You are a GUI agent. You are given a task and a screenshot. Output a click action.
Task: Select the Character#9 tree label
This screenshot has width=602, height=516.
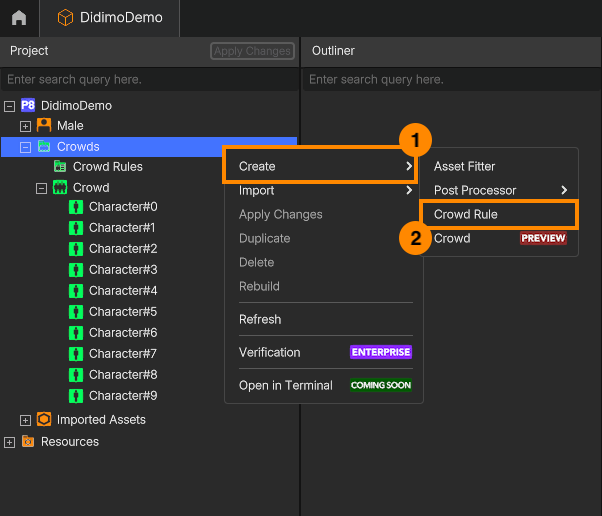123,396
